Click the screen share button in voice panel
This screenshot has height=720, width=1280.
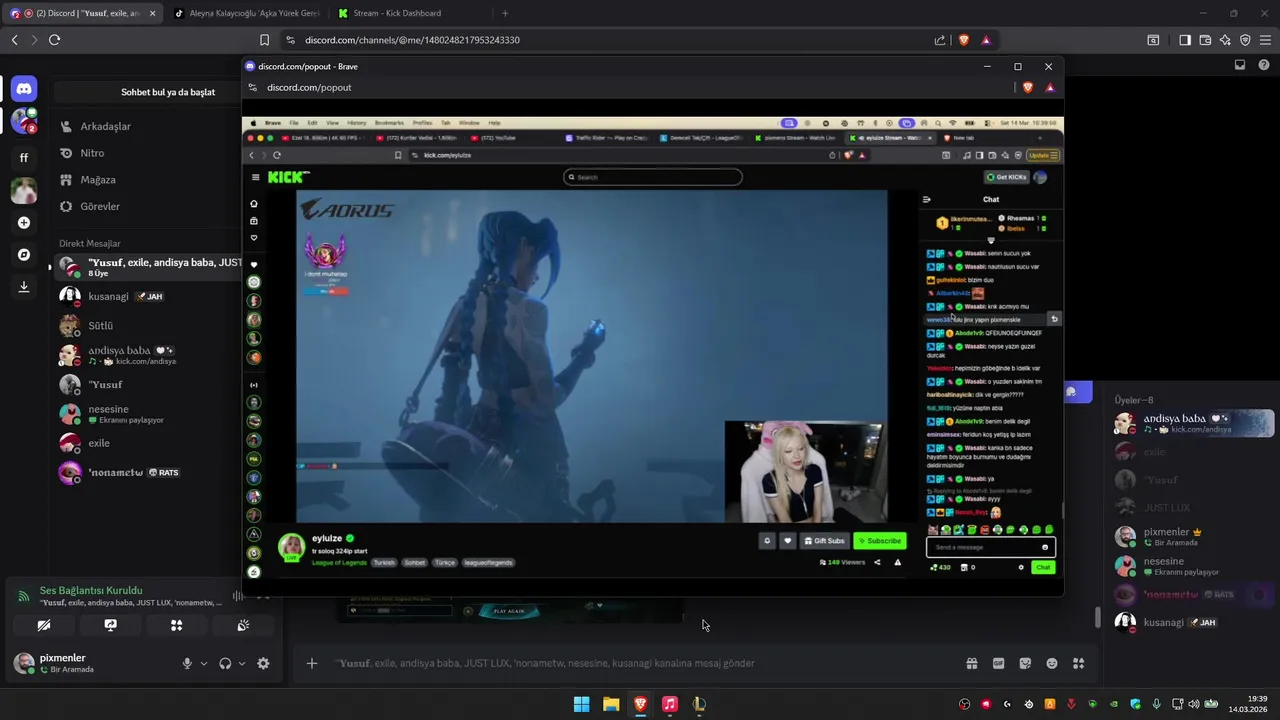[110, 625]
